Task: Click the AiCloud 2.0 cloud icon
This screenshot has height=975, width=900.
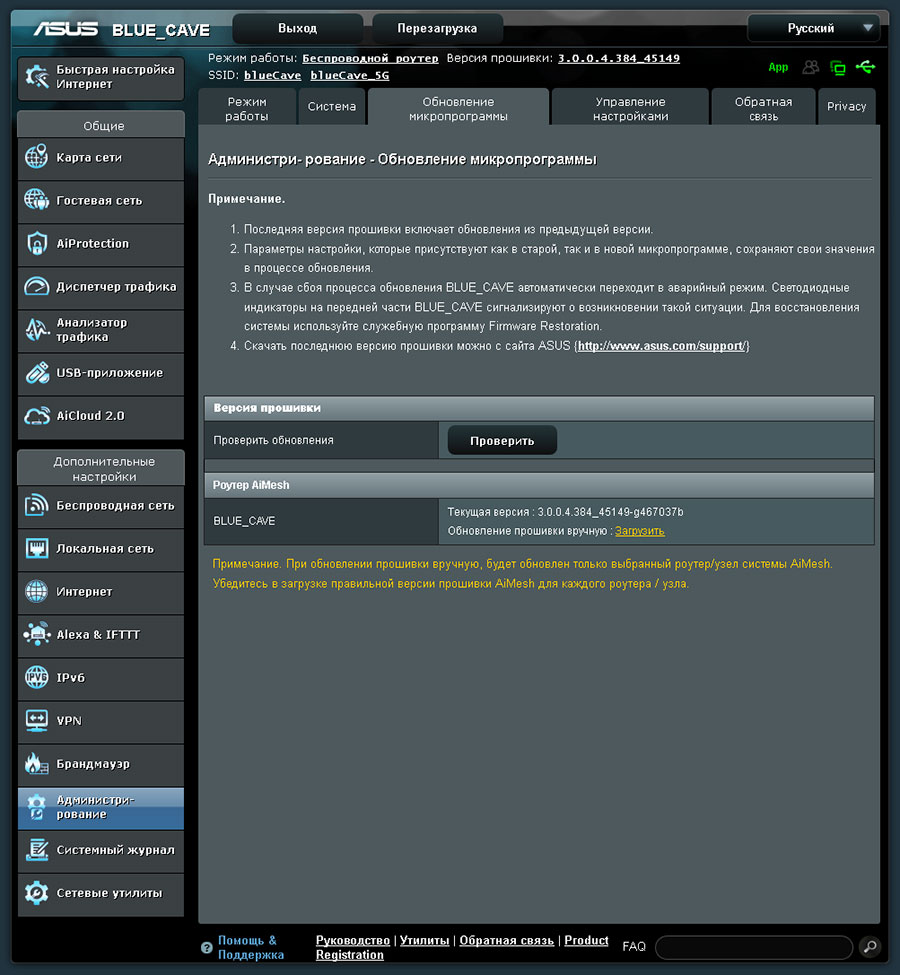Action: 37,415
